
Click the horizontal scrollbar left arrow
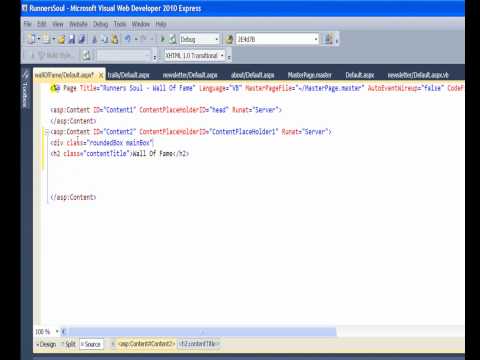tap(63, 331)
